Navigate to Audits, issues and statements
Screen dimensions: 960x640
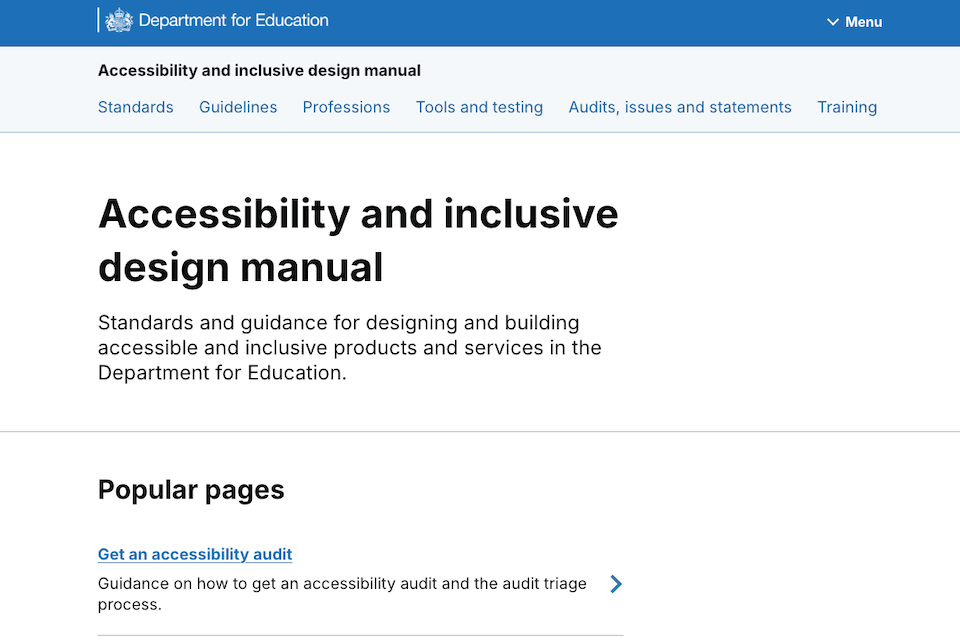pos(680,107)
